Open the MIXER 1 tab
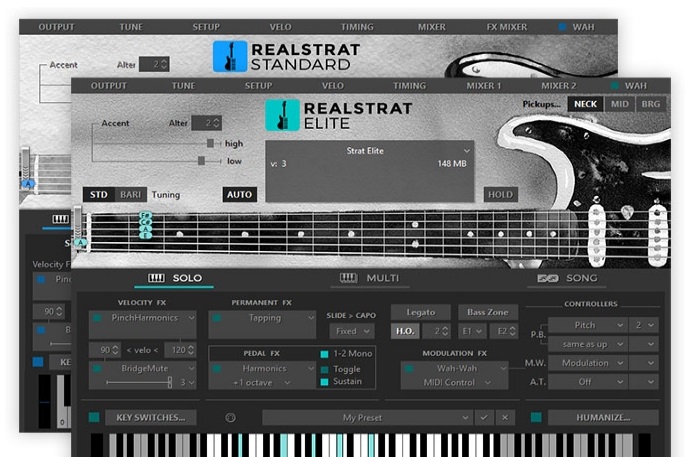The image size is (688, 457). pyautogui.click(x=483, y=86)
